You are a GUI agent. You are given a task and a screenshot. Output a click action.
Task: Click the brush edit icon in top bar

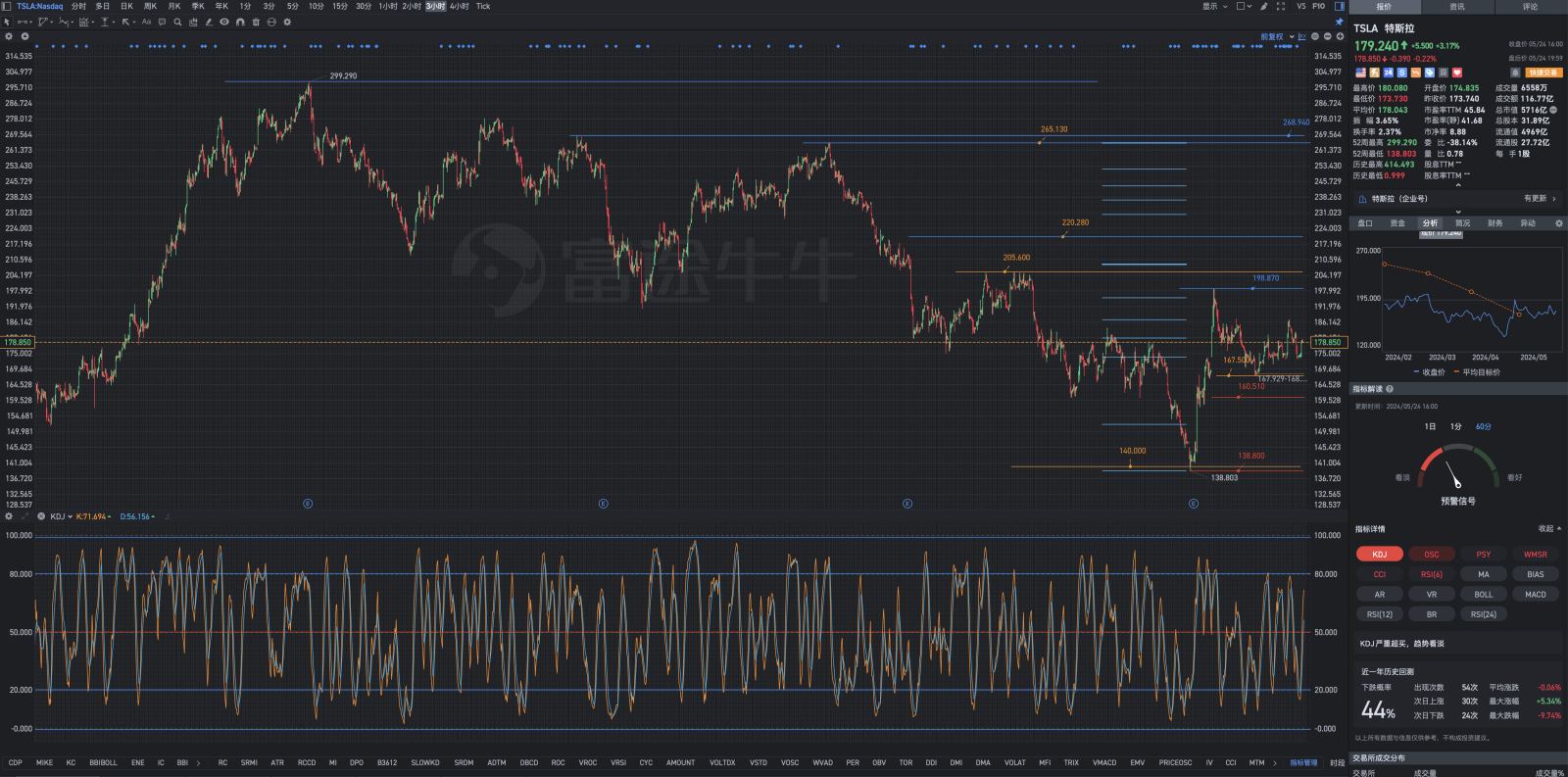tap(1264, 6)
